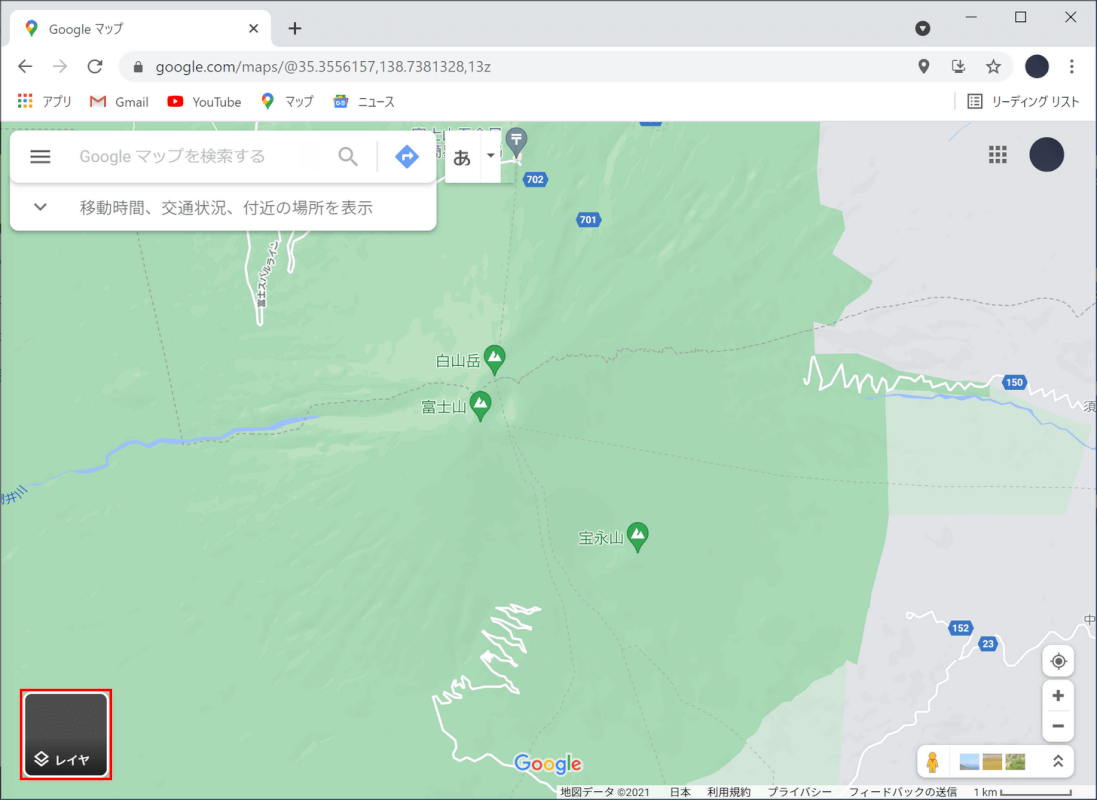Click the route 152 road shield
Screen dimensions: 1097x800
tap(961, 628)
